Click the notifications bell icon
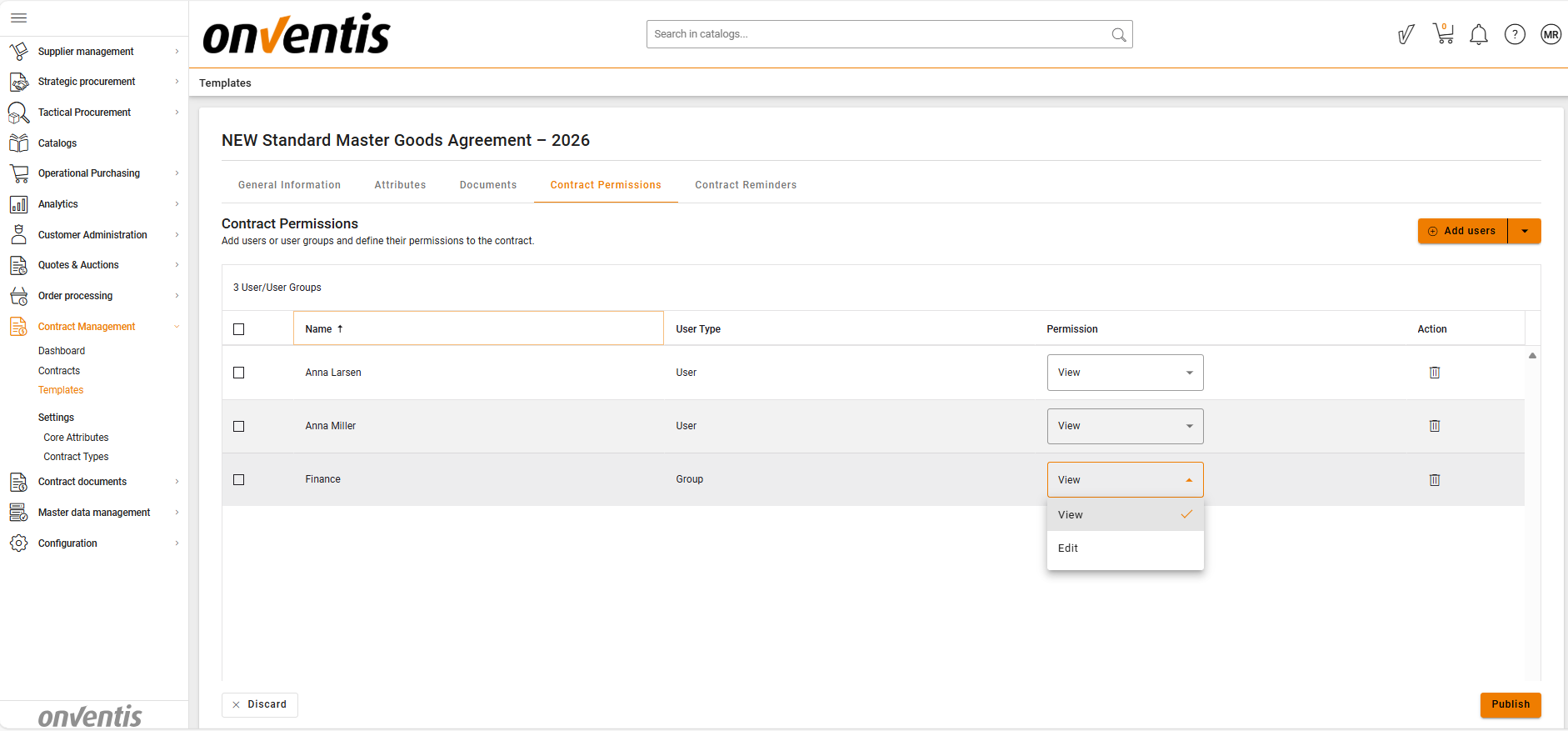This screenshot has width=1568, height=731. pyautogui.click(x=1479, y=34)
